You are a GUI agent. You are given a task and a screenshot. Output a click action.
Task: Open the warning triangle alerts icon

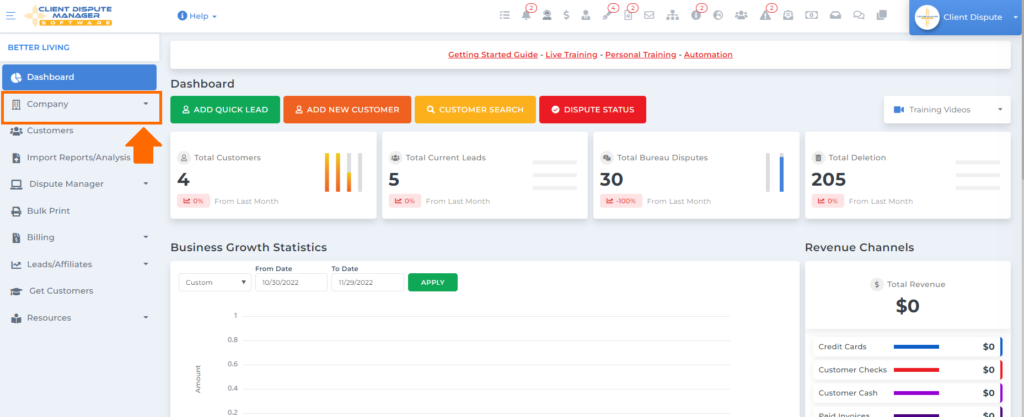pyautogui.click(x=765, y=16)
